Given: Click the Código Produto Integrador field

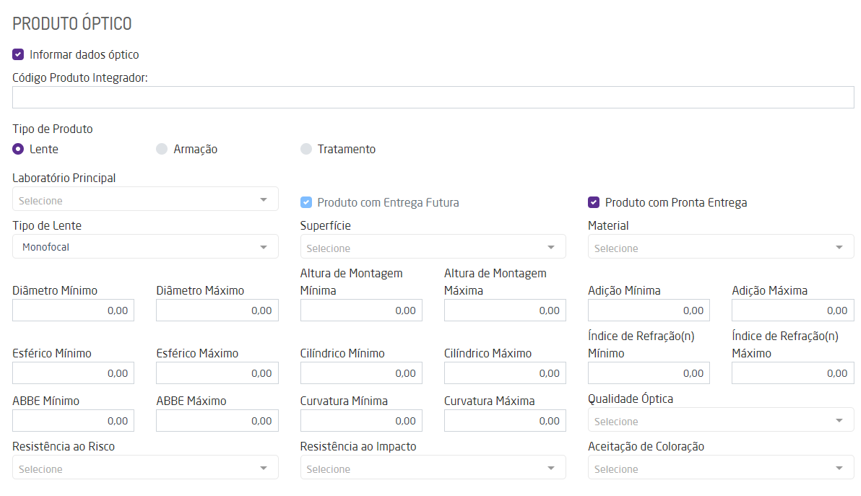Looking at the screenshot, I should [x=432, y=97].
